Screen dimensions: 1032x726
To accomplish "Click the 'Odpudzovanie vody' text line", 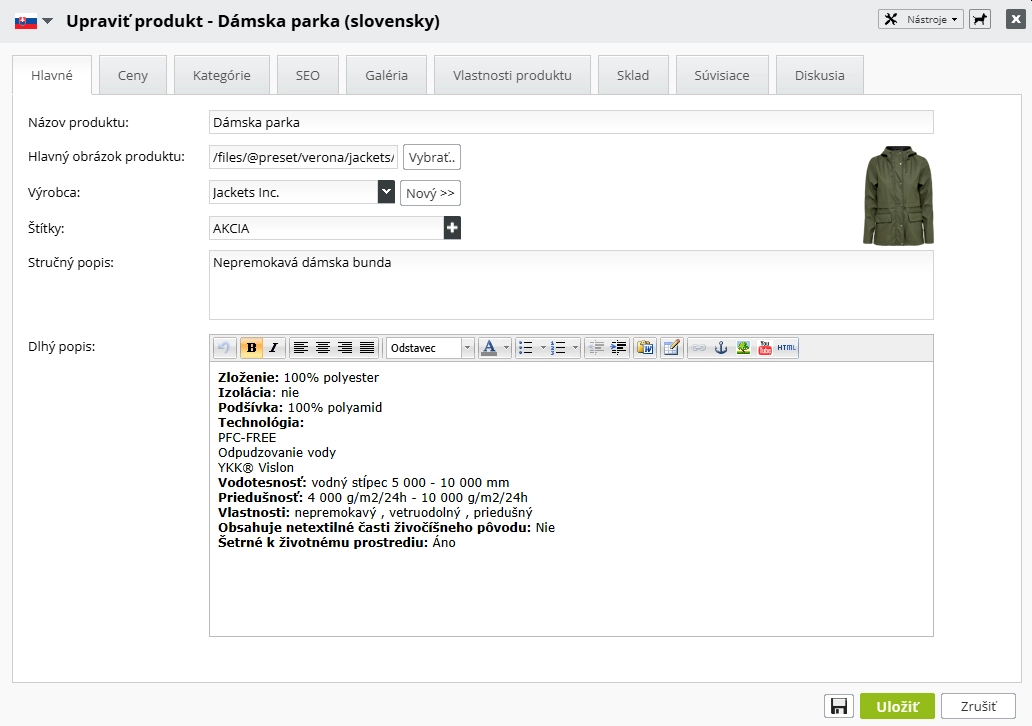I will pos(277,453).
